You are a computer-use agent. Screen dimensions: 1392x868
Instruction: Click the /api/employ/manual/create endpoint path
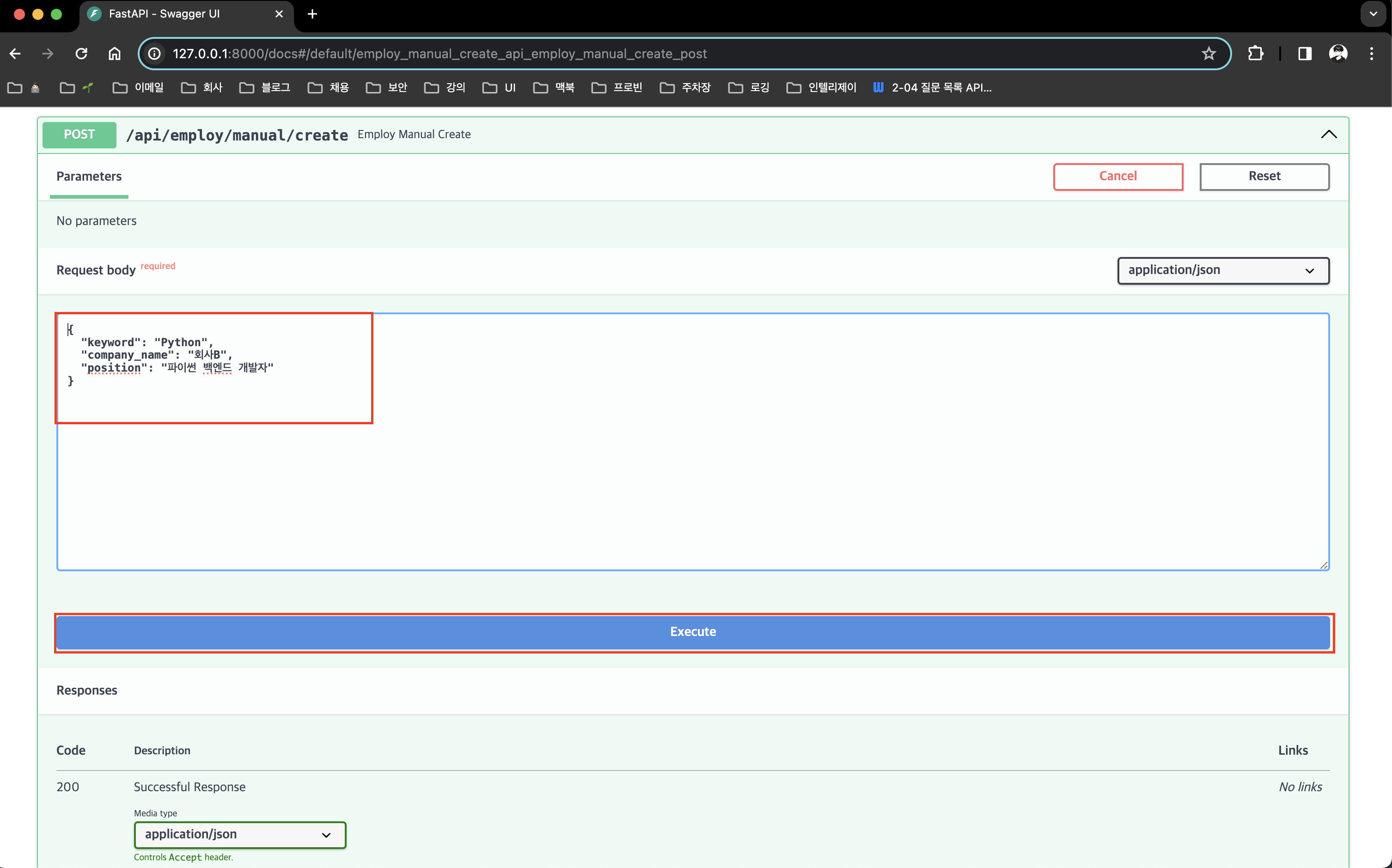click(237, 135)
